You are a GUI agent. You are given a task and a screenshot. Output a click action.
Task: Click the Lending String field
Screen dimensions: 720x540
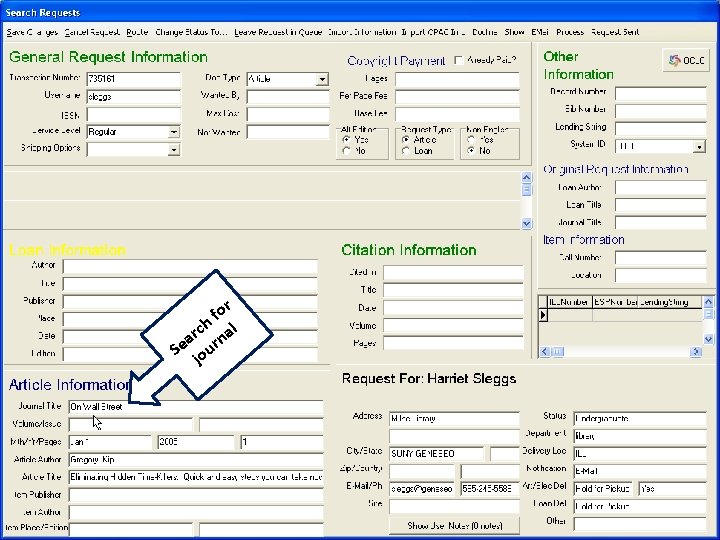661,129
